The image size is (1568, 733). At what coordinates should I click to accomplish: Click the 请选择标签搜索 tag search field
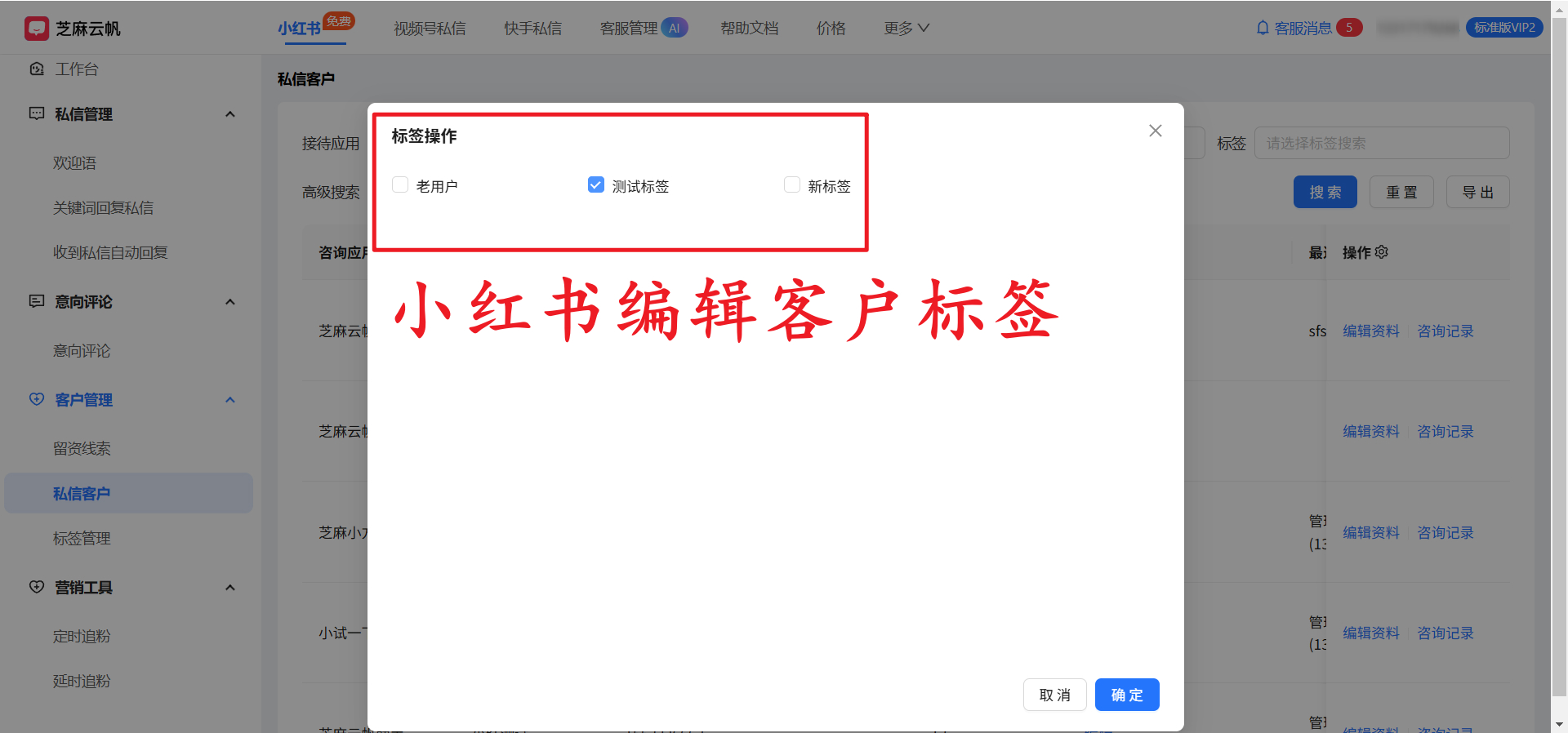tap(1382, 143)
